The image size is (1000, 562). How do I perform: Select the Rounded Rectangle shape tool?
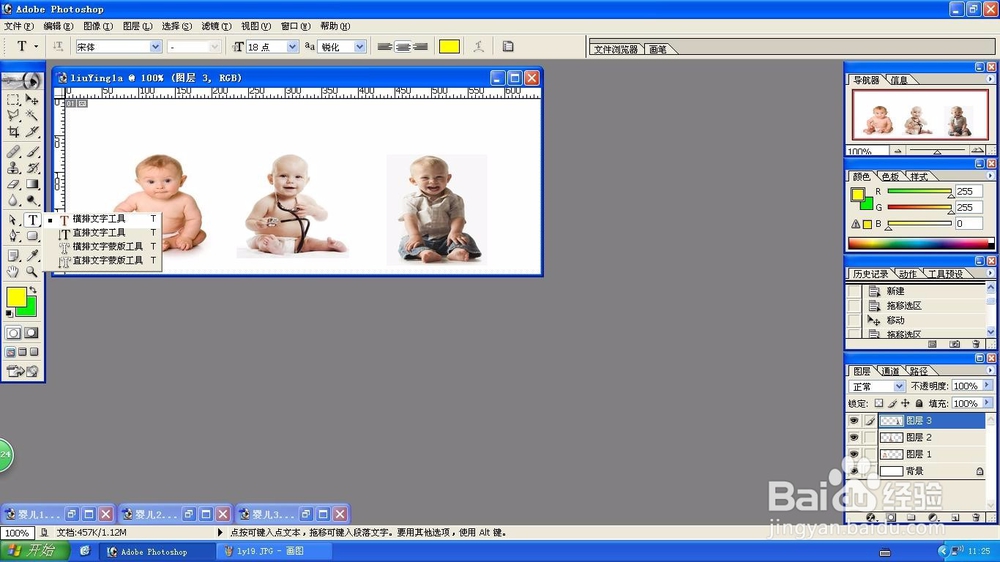(32, 236)
